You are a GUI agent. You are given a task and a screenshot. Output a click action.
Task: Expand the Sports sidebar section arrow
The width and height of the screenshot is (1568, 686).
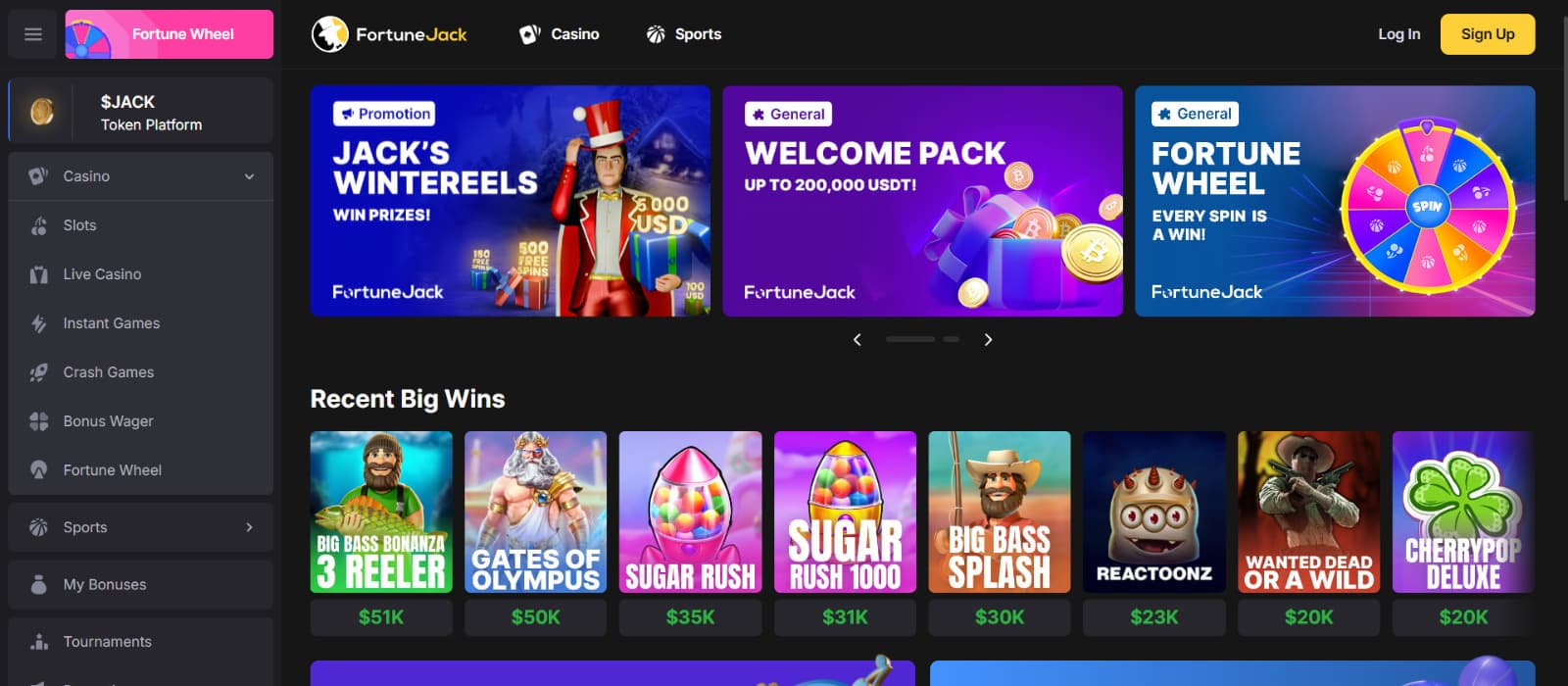tap(249, 527)
